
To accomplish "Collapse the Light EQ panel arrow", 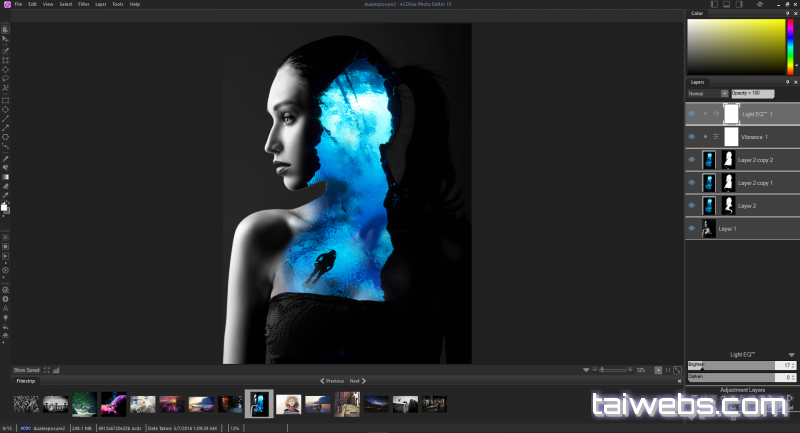I will [x=791, y=355].
